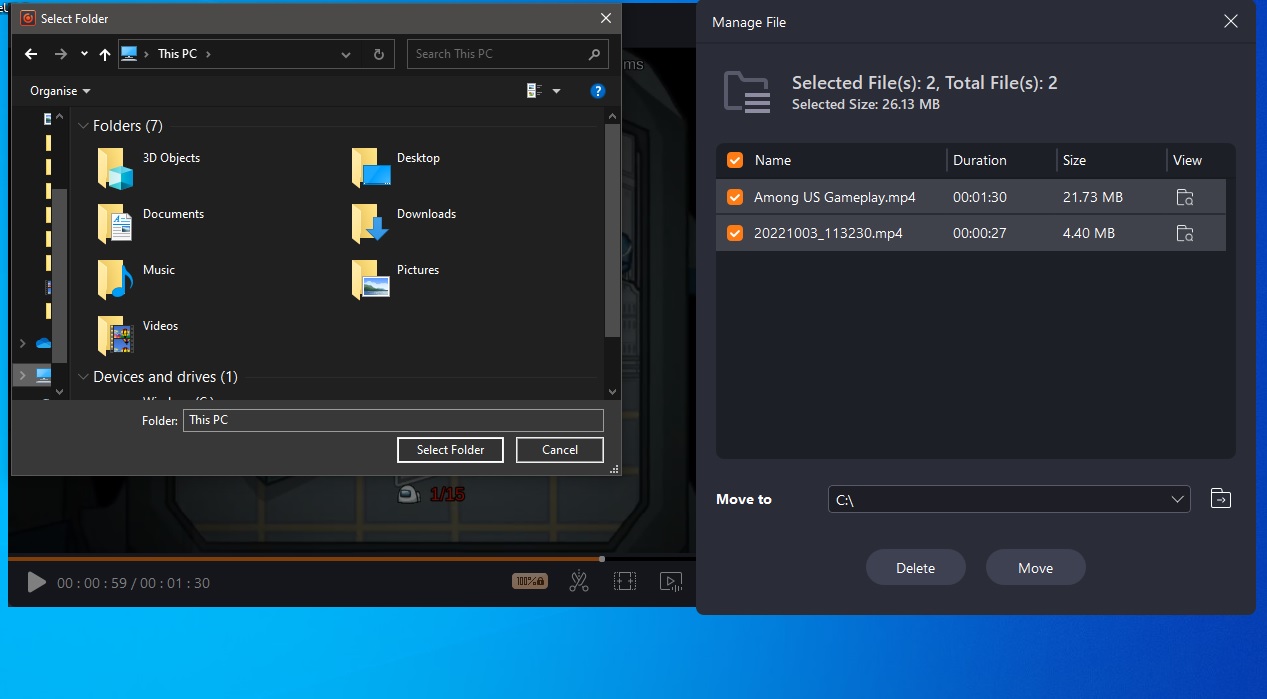Close the Manage File panel
Viewport: 1267px width, 699px height.
click(1232, 21)
